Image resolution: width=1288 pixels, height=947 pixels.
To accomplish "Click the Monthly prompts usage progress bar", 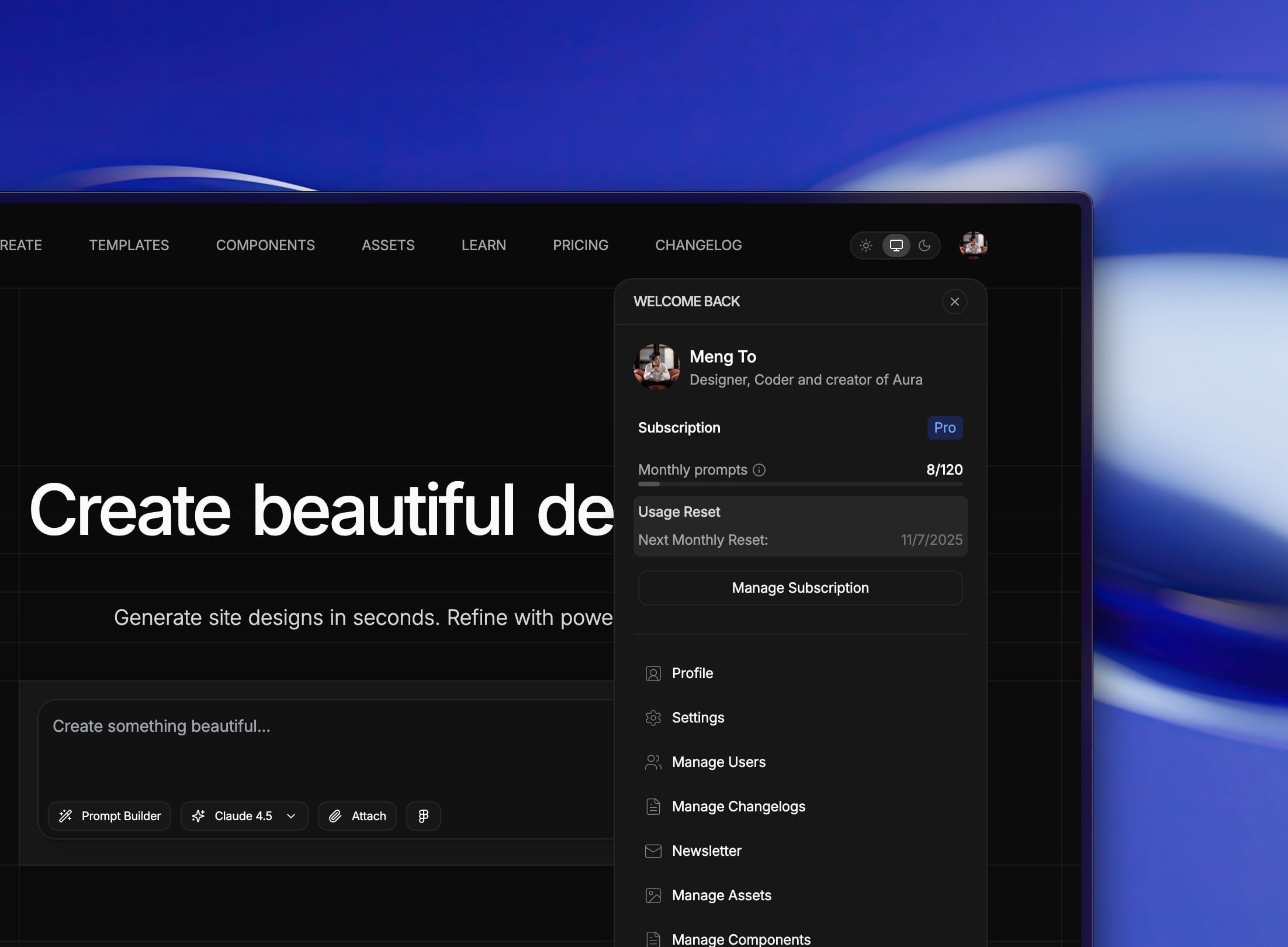I will 800,484.
